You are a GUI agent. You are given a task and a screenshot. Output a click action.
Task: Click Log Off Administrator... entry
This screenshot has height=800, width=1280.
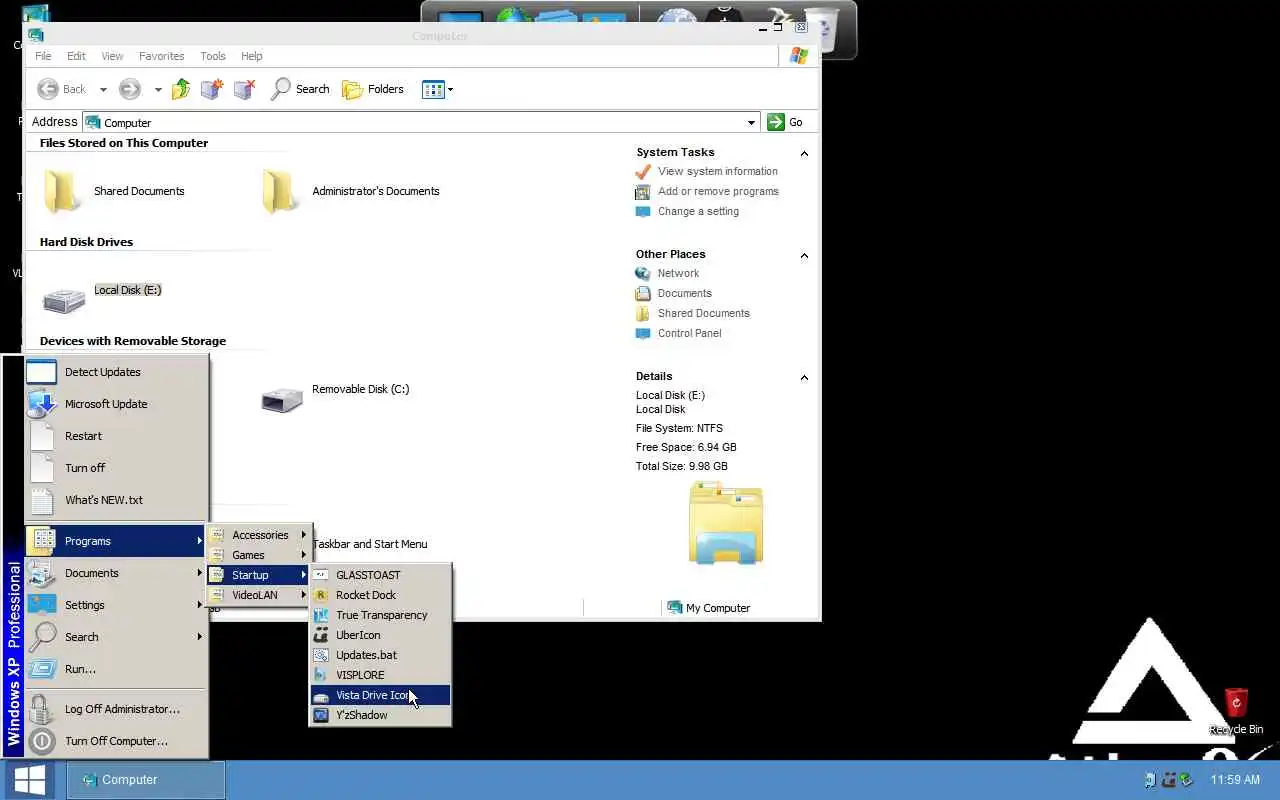pos(116,709)
